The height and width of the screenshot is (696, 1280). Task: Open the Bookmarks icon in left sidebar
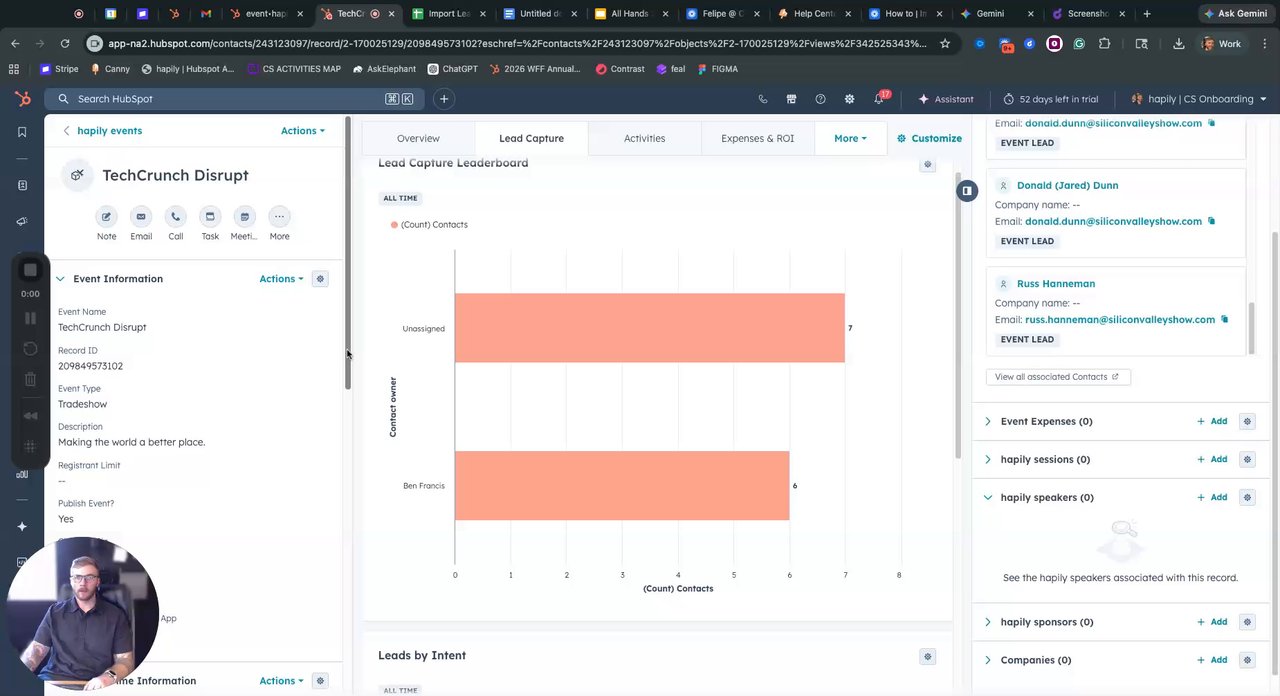click(22, 132)
